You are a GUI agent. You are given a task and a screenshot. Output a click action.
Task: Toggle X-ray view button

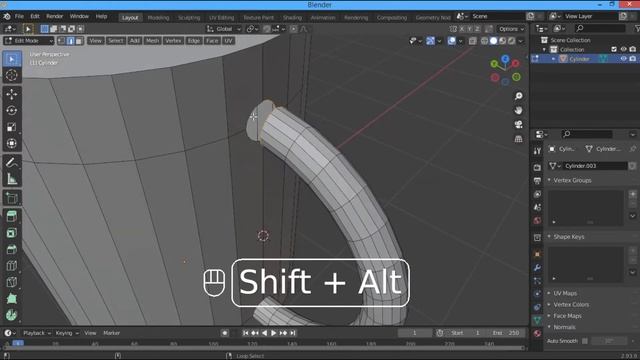473,41
